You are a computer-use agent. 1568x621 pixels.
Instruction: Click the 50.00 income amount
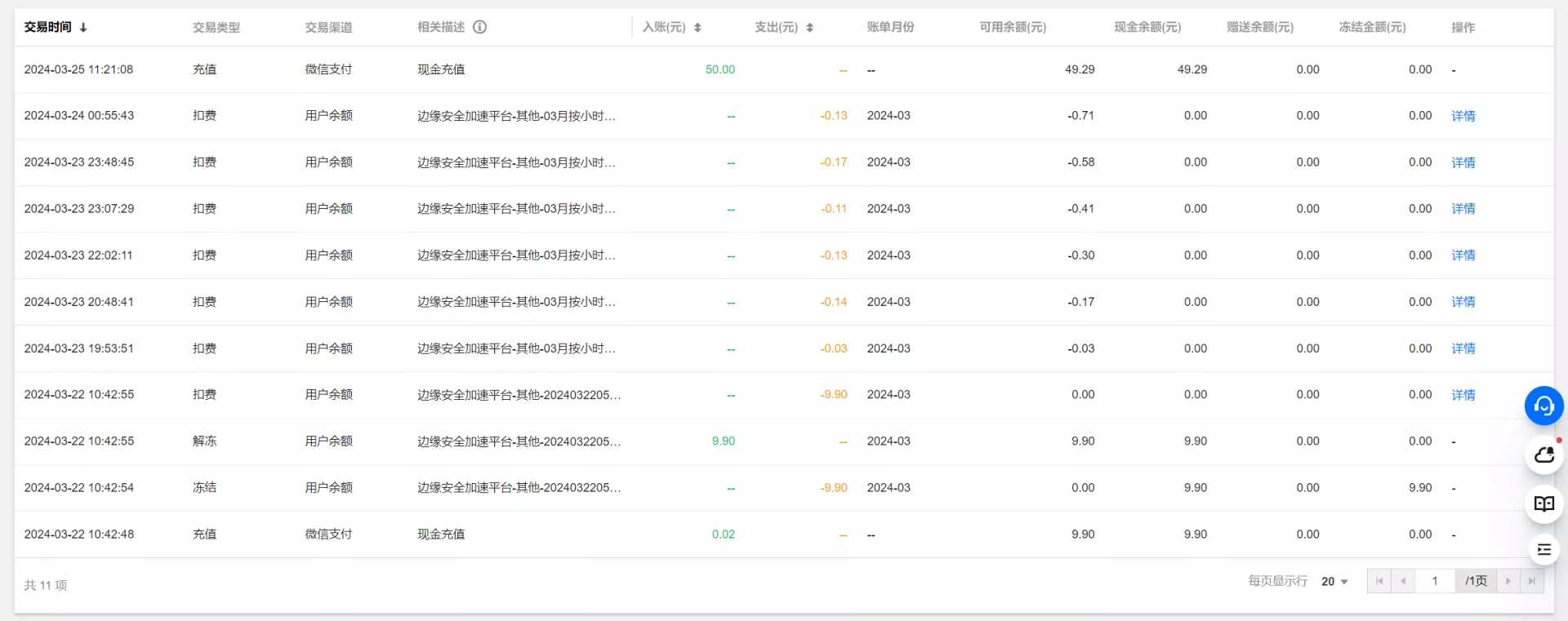pyautogui.click(x=720, y=69)
